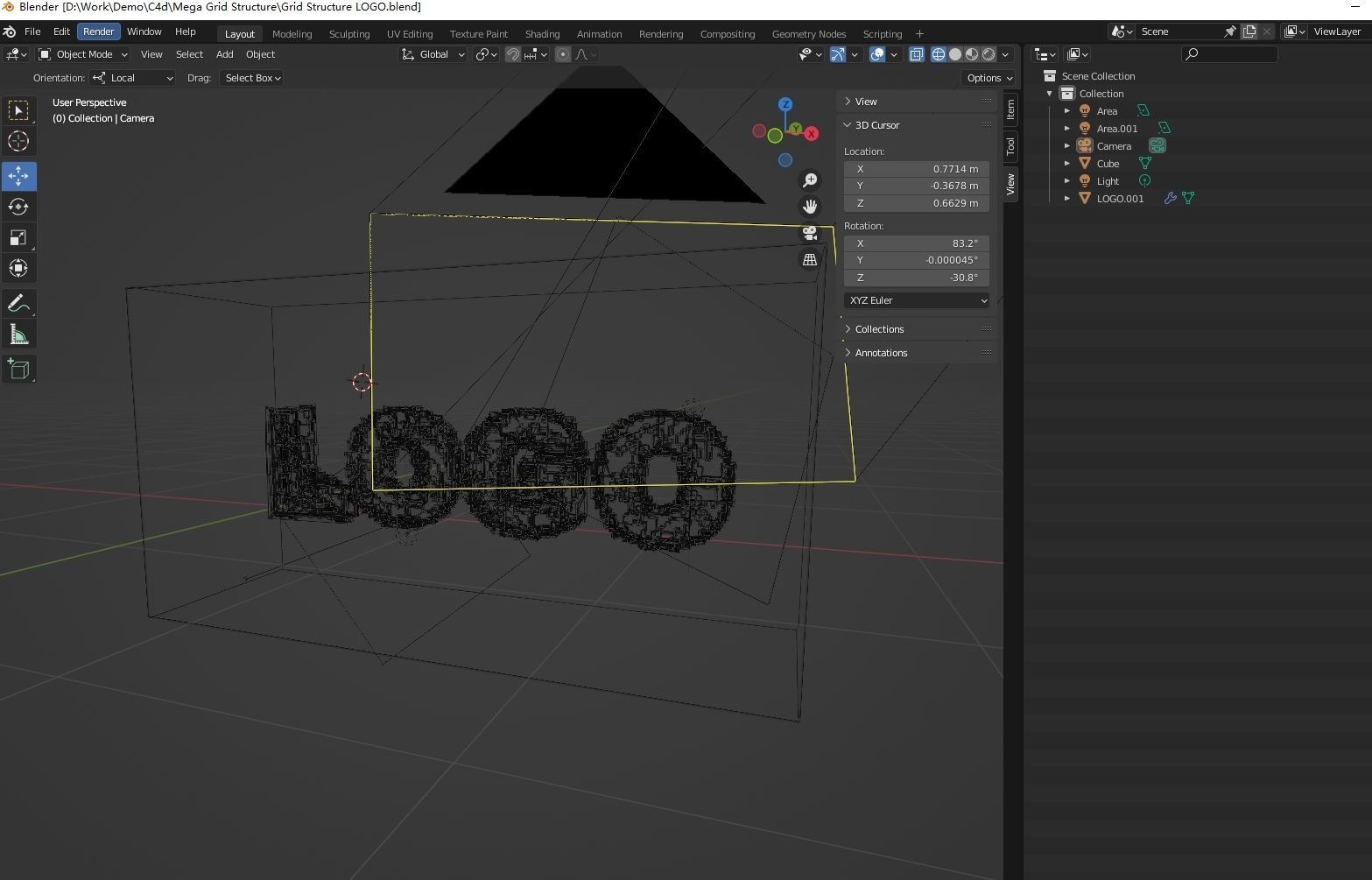Screen dimensions: 1372x880
Task: Select the Scale tool
Action: click(x=18, y=237)
